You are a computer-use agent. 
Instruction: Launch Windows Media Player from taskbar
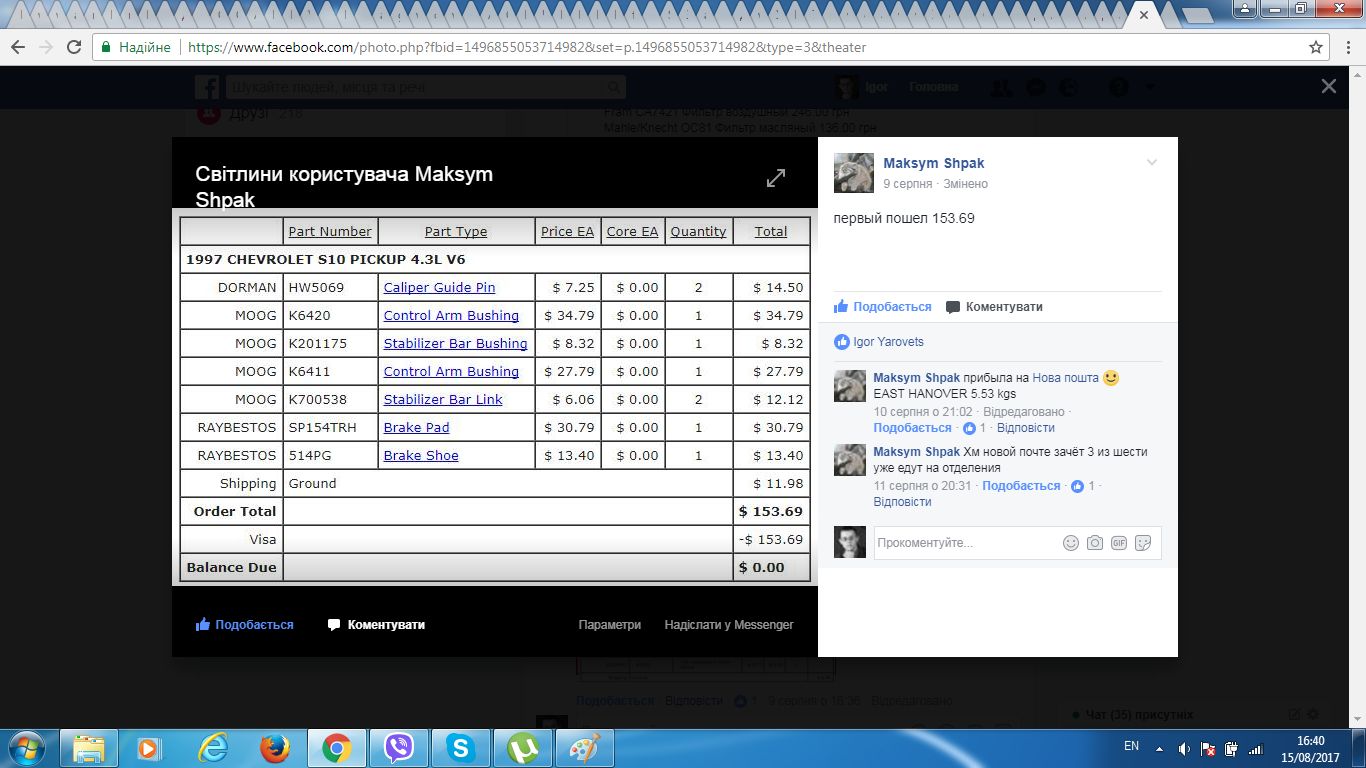click(148, 748)
